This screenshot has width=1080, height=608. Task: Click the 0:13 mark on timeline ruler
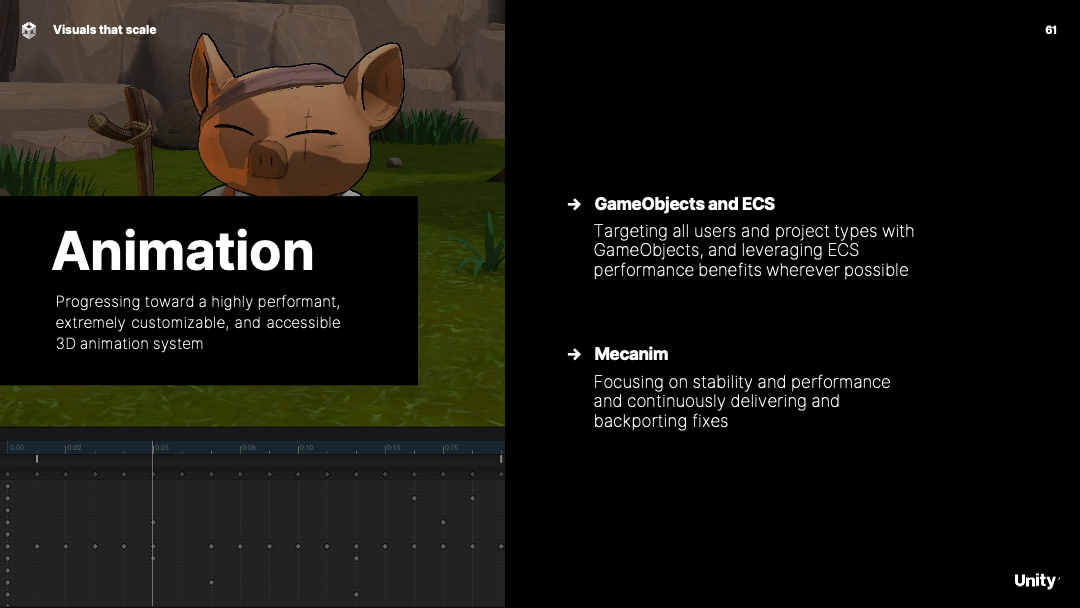point(393,448)
